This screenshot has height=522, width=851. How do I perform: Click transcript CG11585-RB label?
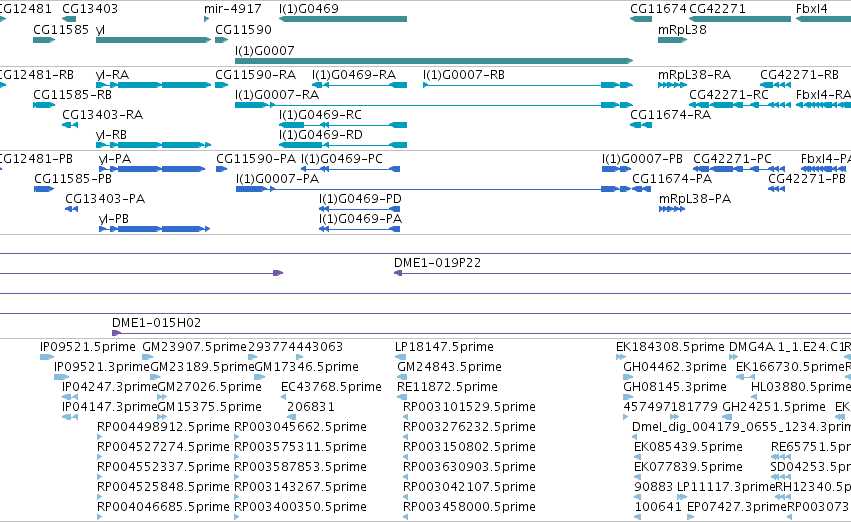pyautogui.click(x=72, y=95)
